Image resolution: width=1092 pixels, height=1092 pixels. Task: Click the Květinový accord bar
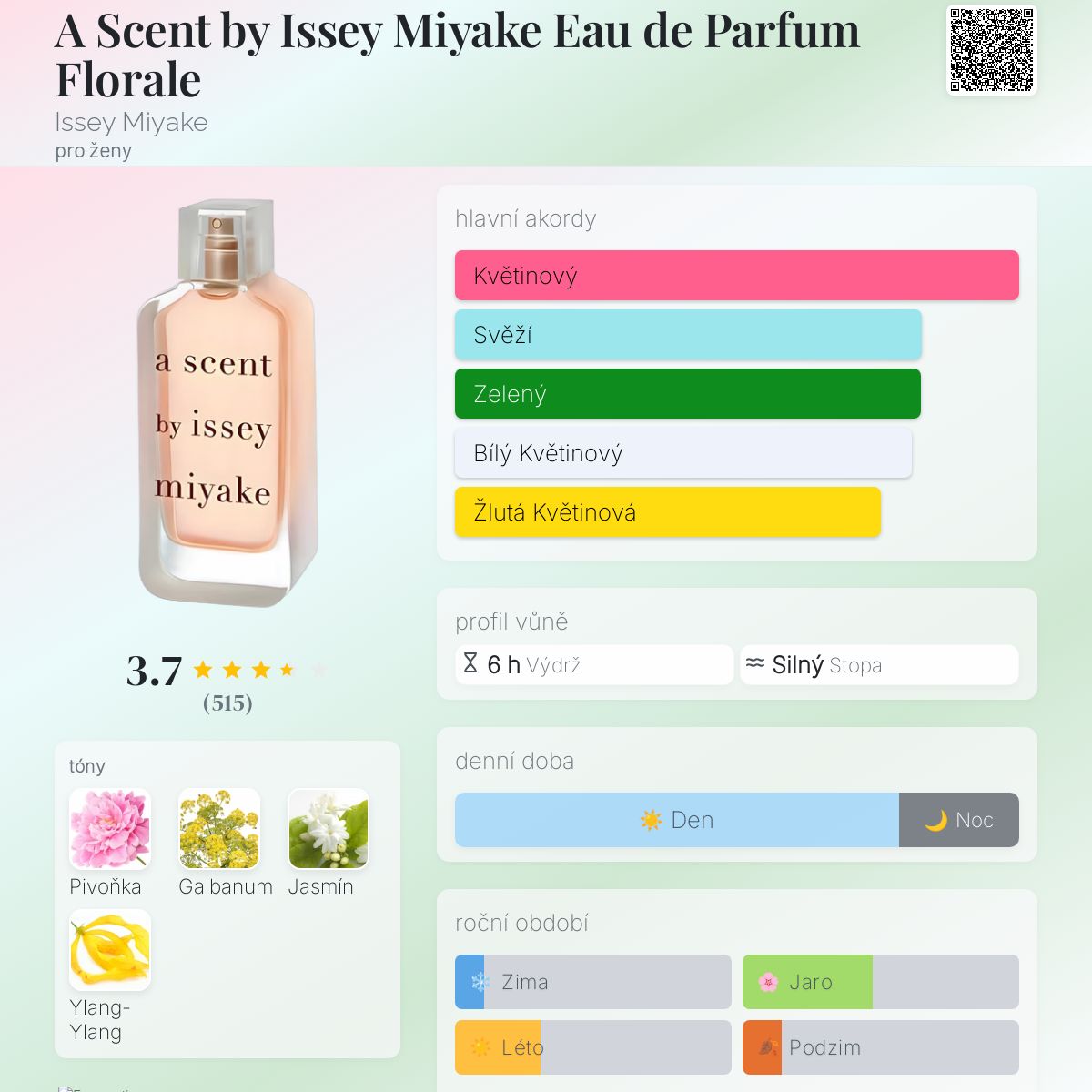[x=736, y=276]
